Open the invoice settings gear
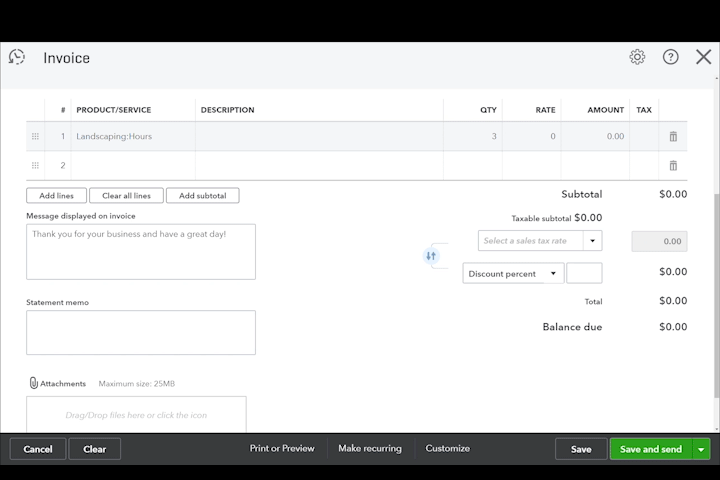 (637, 57)
